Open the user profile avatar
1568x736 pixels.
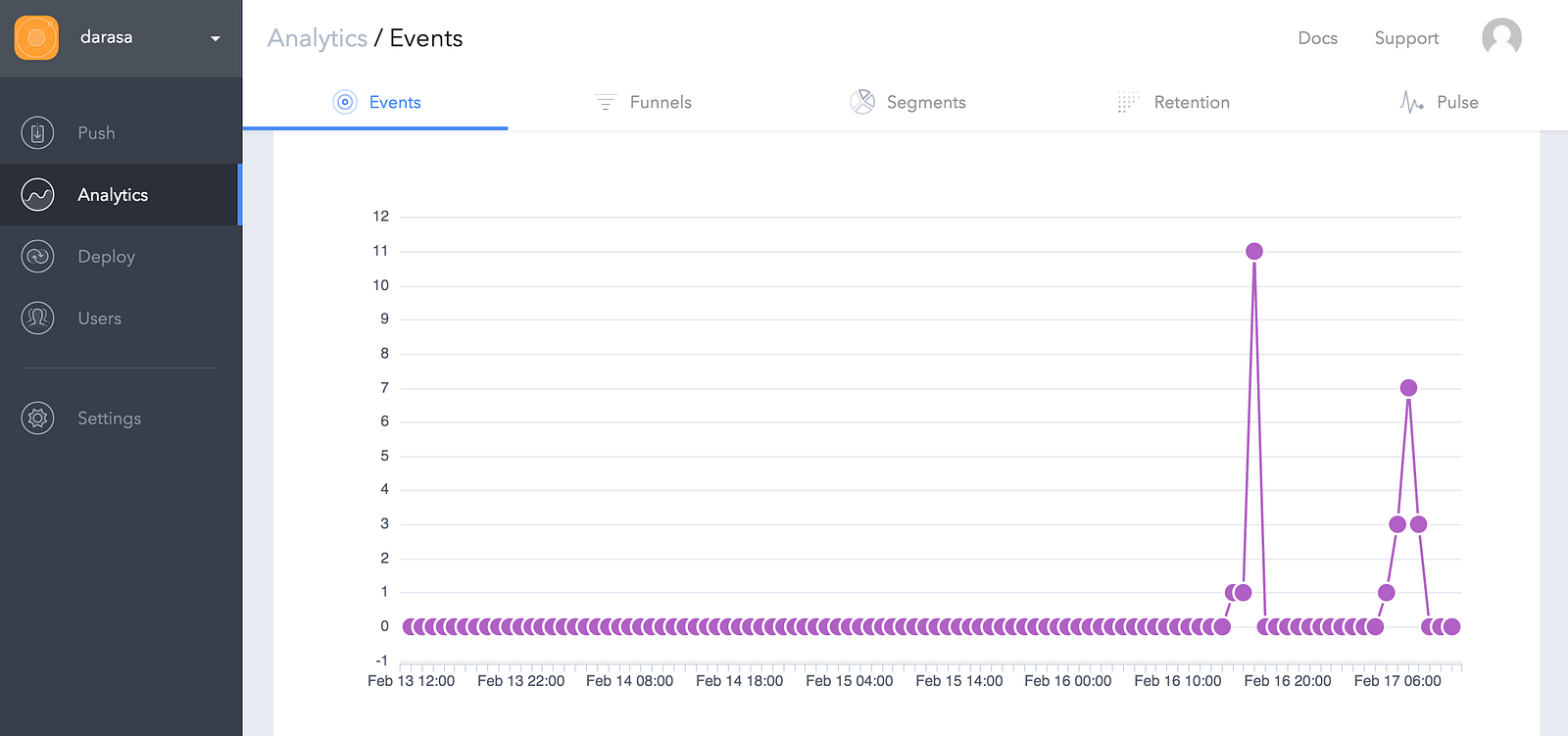pos(1501,38)
